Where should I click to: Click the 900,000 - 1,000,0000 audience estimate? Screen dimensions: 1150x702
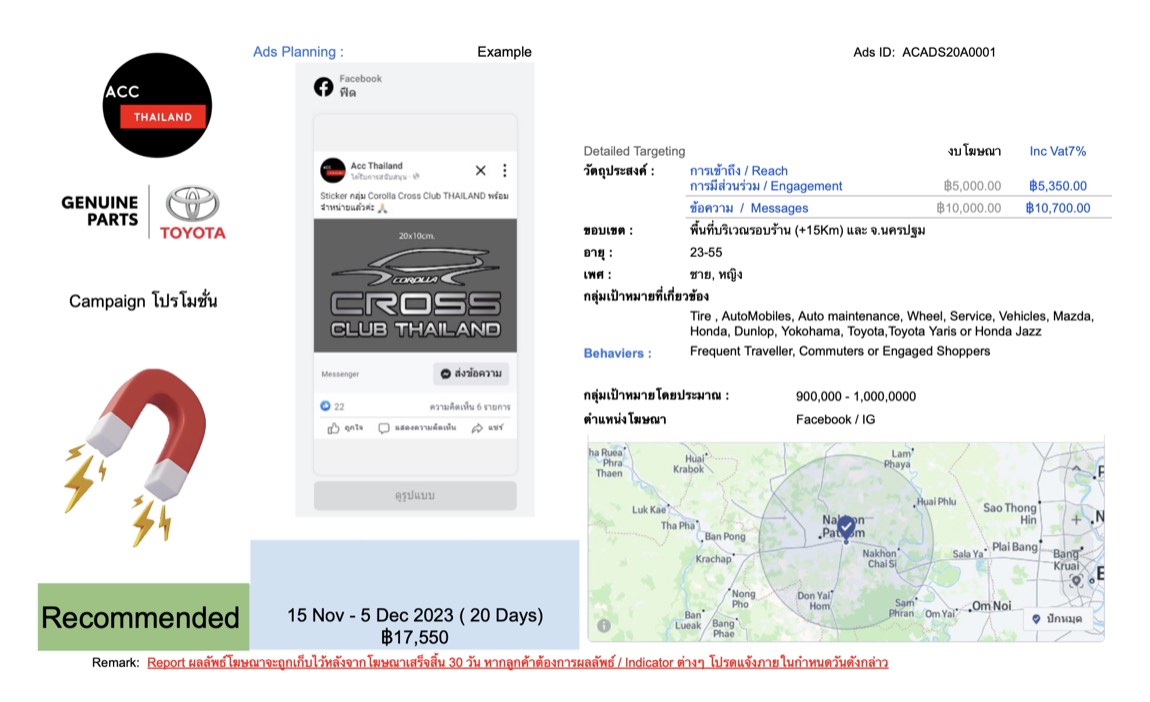[856, 396]
